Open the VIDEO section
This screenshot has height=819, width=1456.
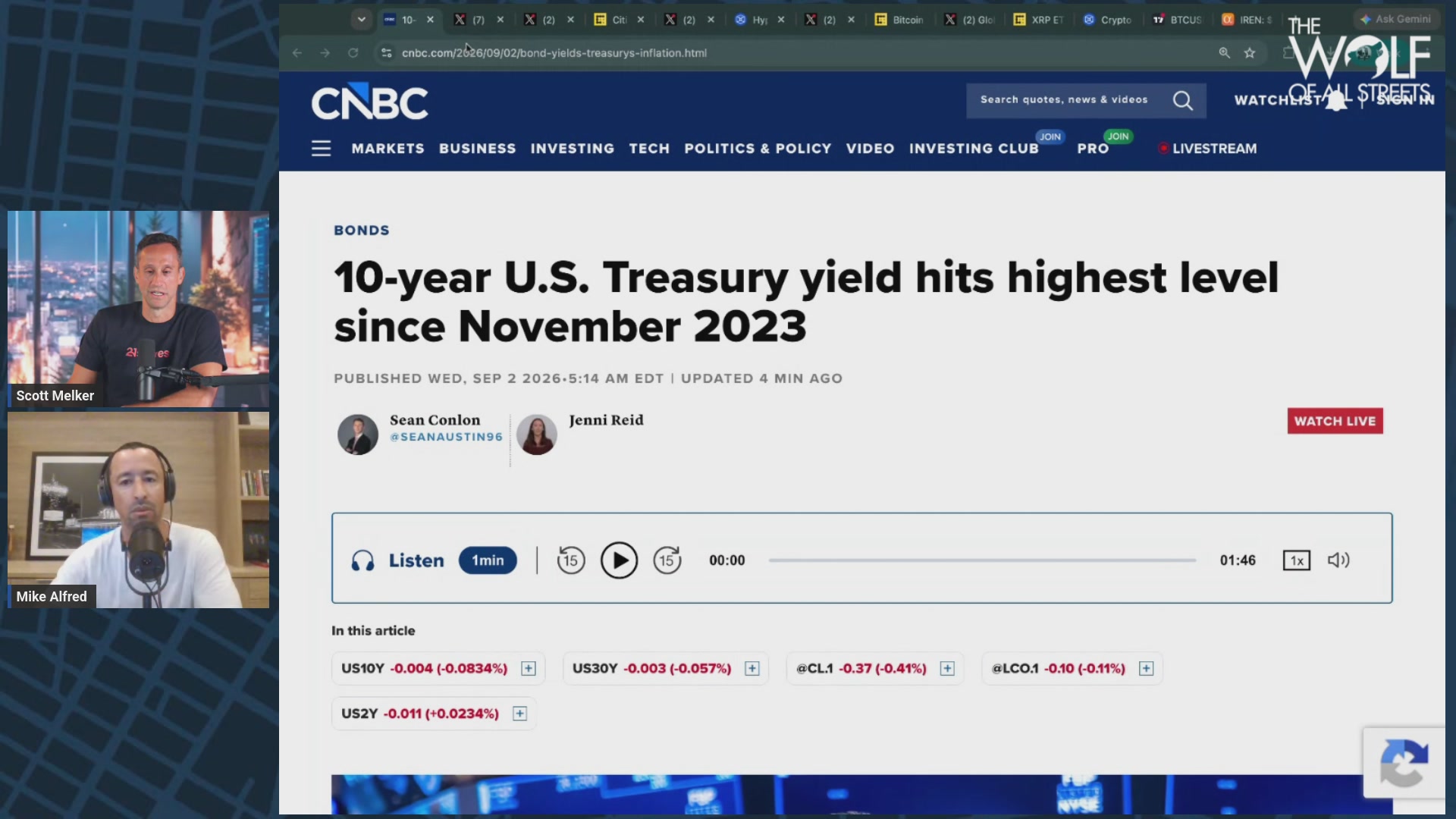tap(870, 149)
